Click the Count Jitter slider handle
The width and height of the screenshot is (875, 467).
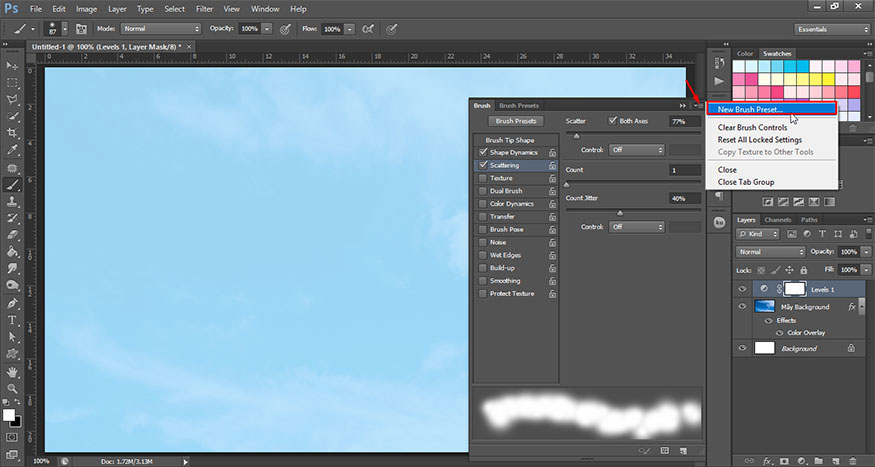click(620, 212)
